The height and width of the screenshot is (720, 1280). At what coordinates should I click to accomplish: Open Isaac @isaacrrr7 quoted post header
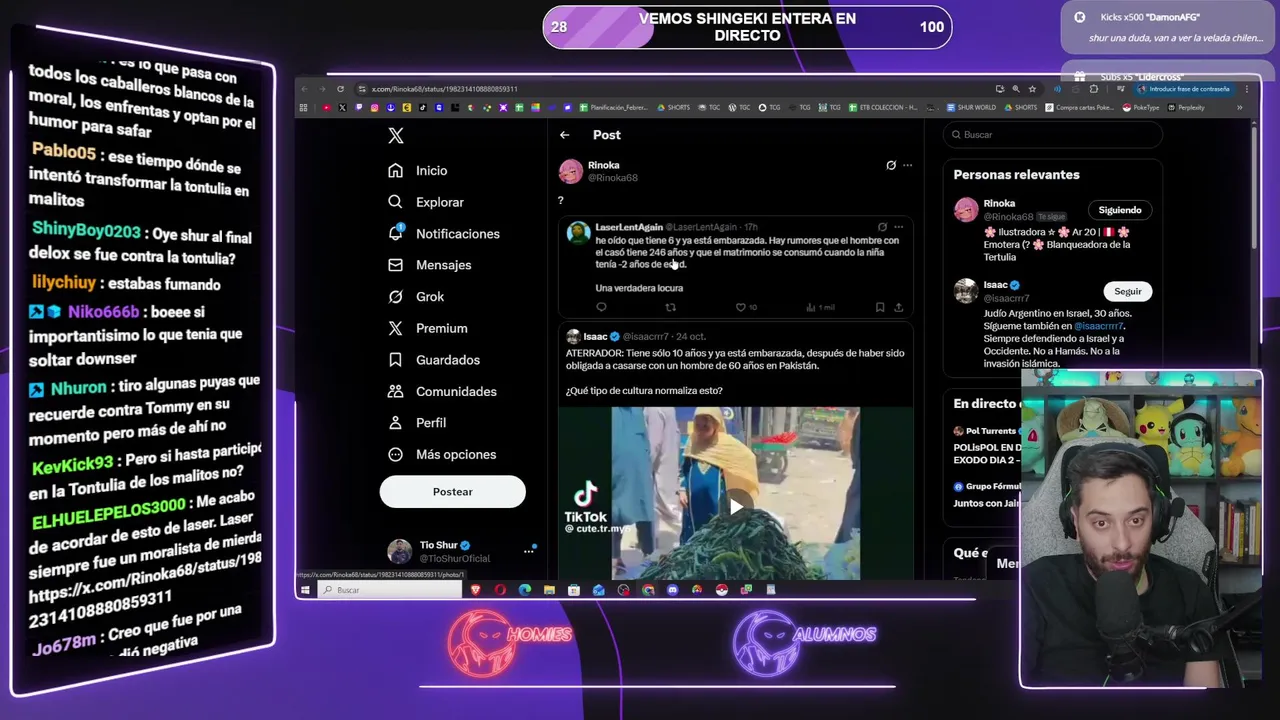636,337
